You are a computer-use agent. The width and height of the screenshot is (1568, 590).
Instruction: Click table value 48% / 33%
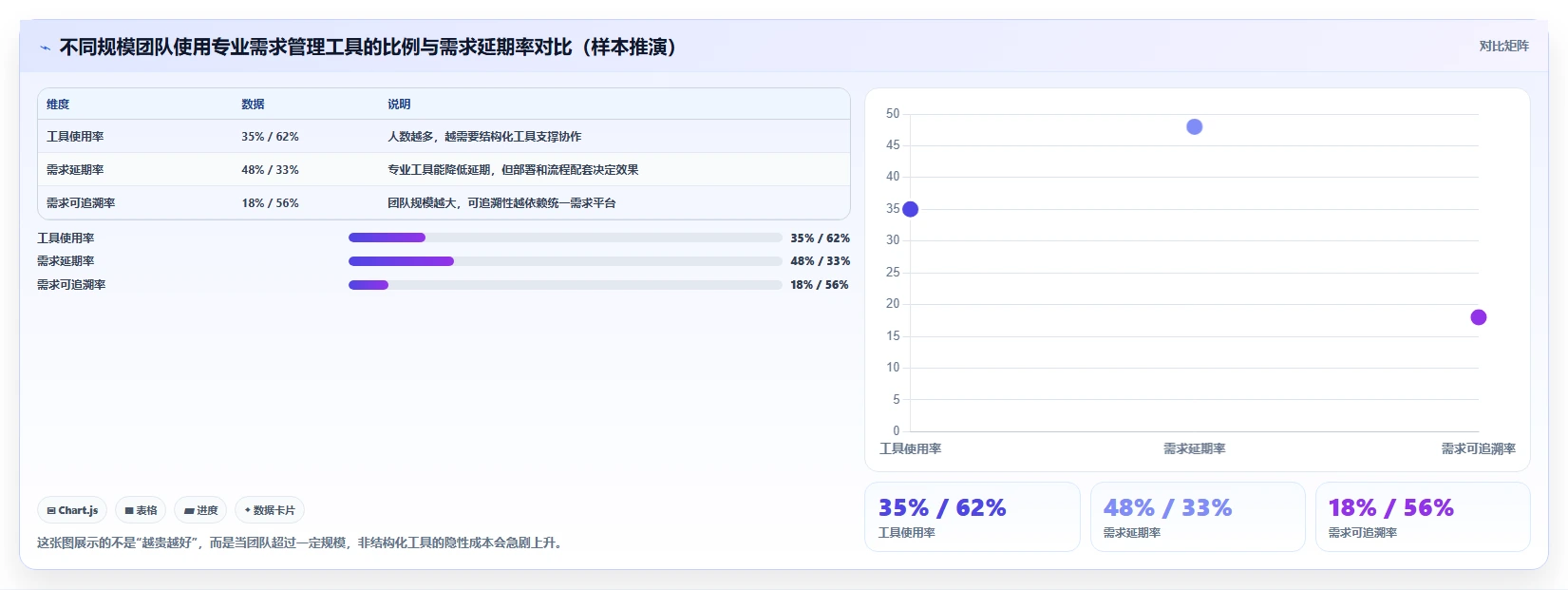pos(270,170)
